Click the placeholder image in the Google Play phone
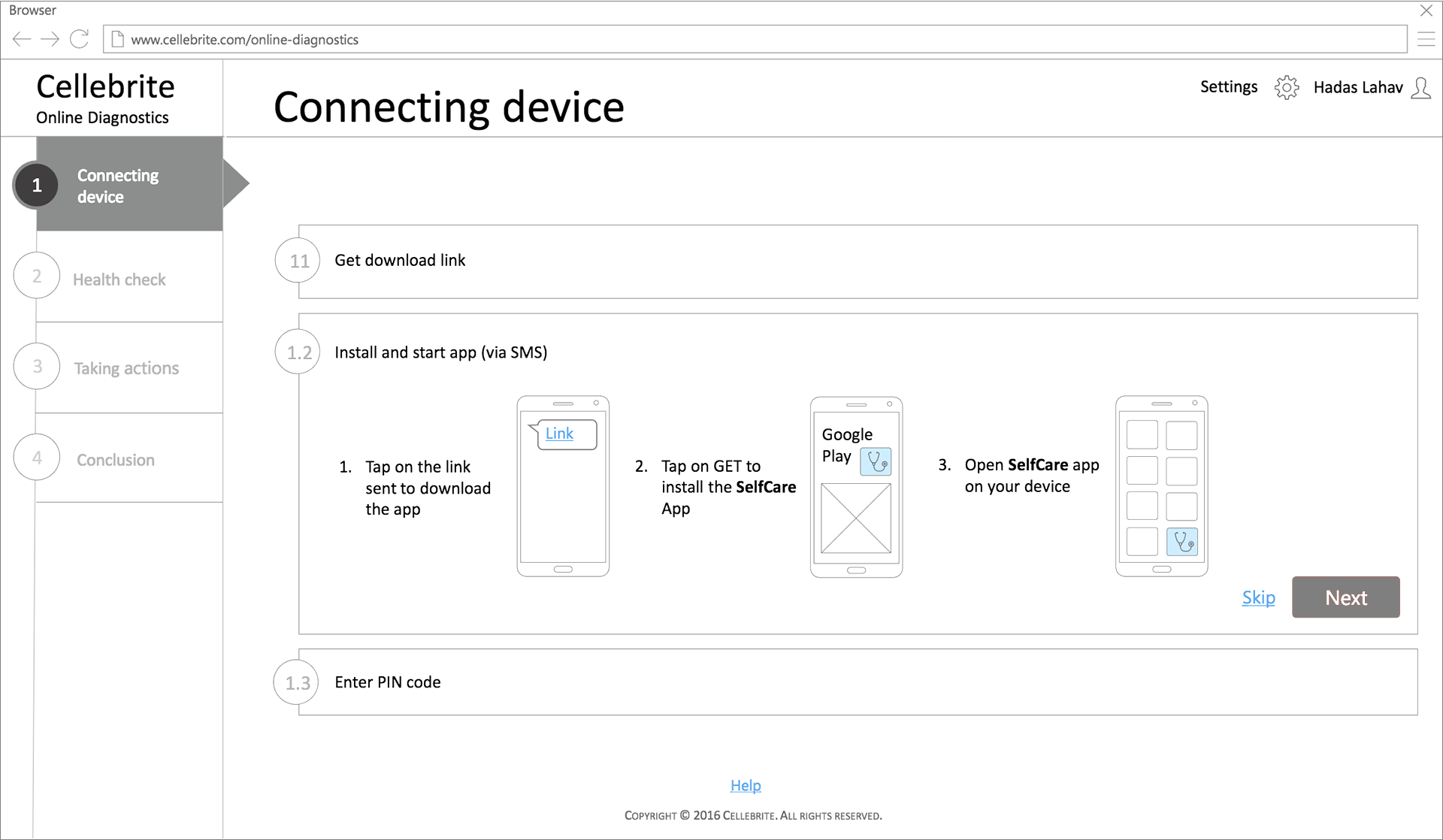The height and width of the screenshot is (840, 1443). click(856, 518)
